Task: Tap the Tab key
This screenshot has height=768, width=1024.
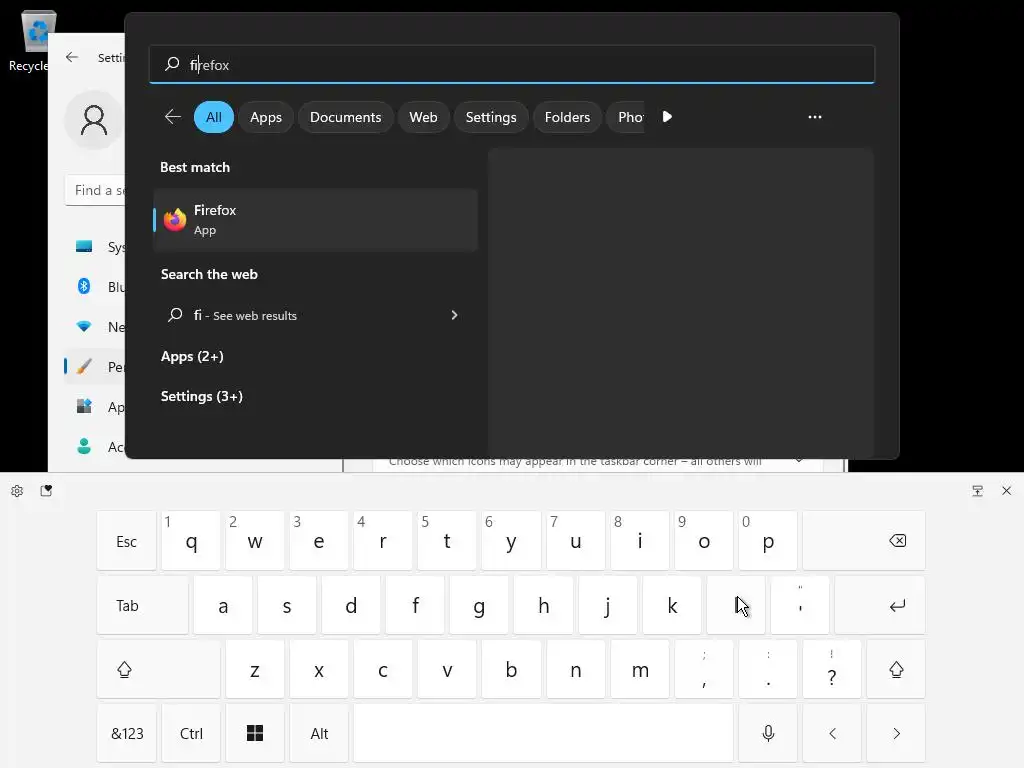Action: [142, 605]
